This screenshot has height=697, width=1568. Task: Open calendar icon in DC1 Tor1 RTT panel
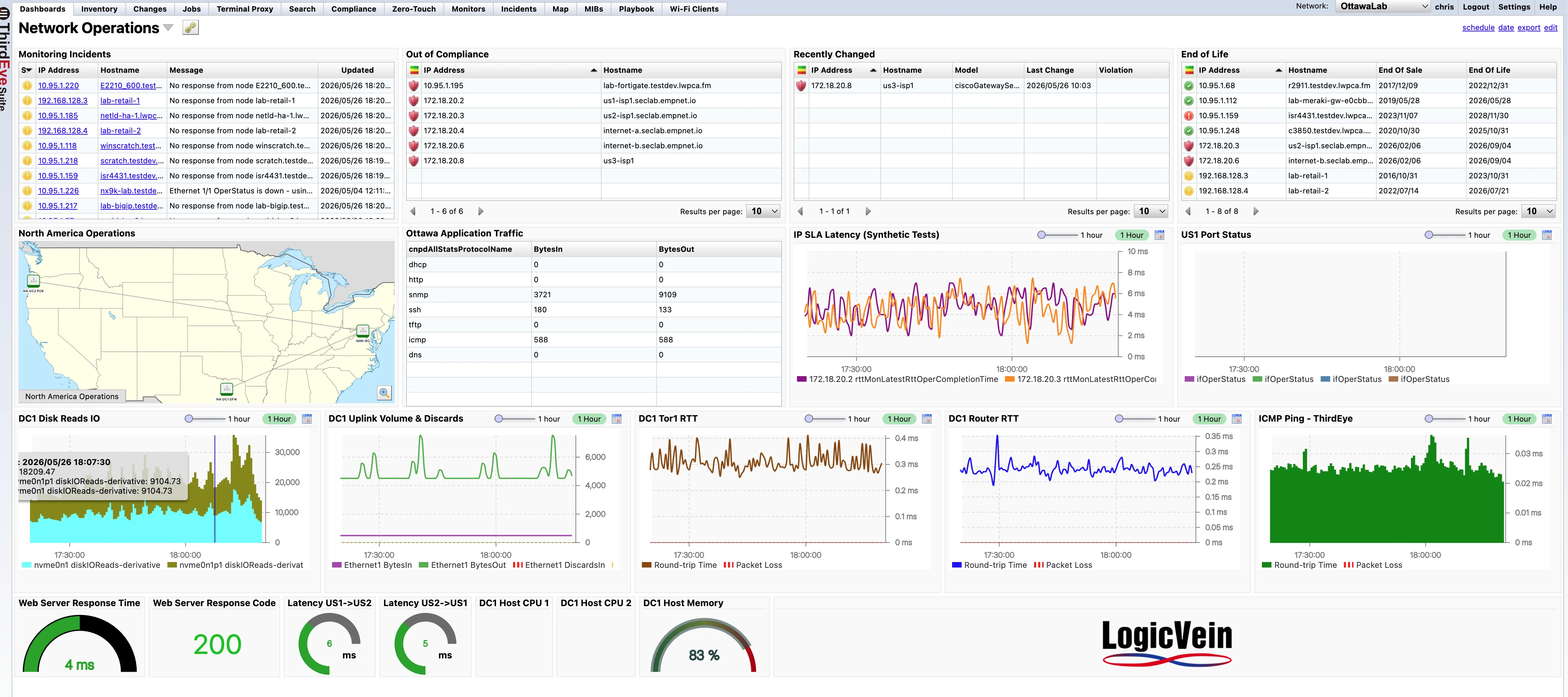927,419
